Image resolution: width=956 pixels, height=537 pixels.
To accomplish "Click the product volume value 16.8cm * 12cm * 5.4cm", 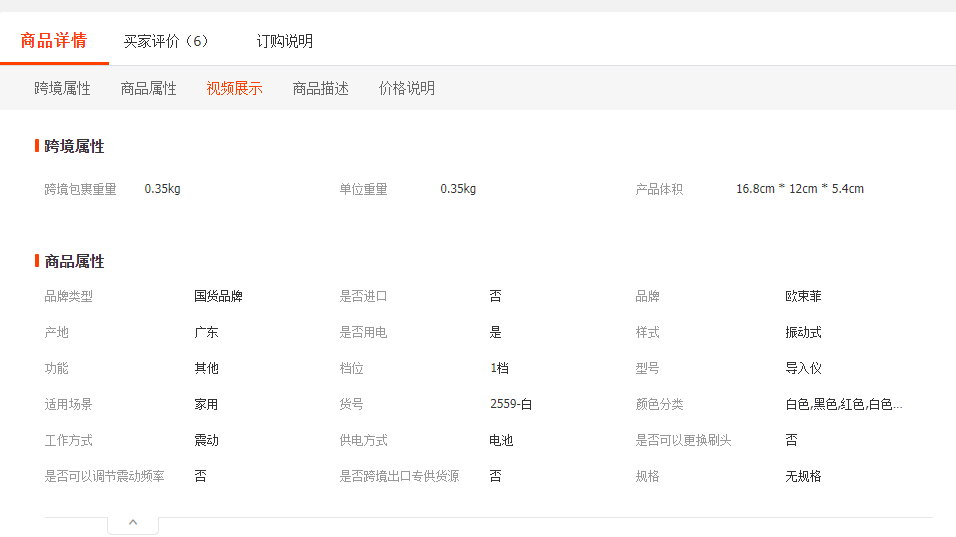I will point(799,189).
